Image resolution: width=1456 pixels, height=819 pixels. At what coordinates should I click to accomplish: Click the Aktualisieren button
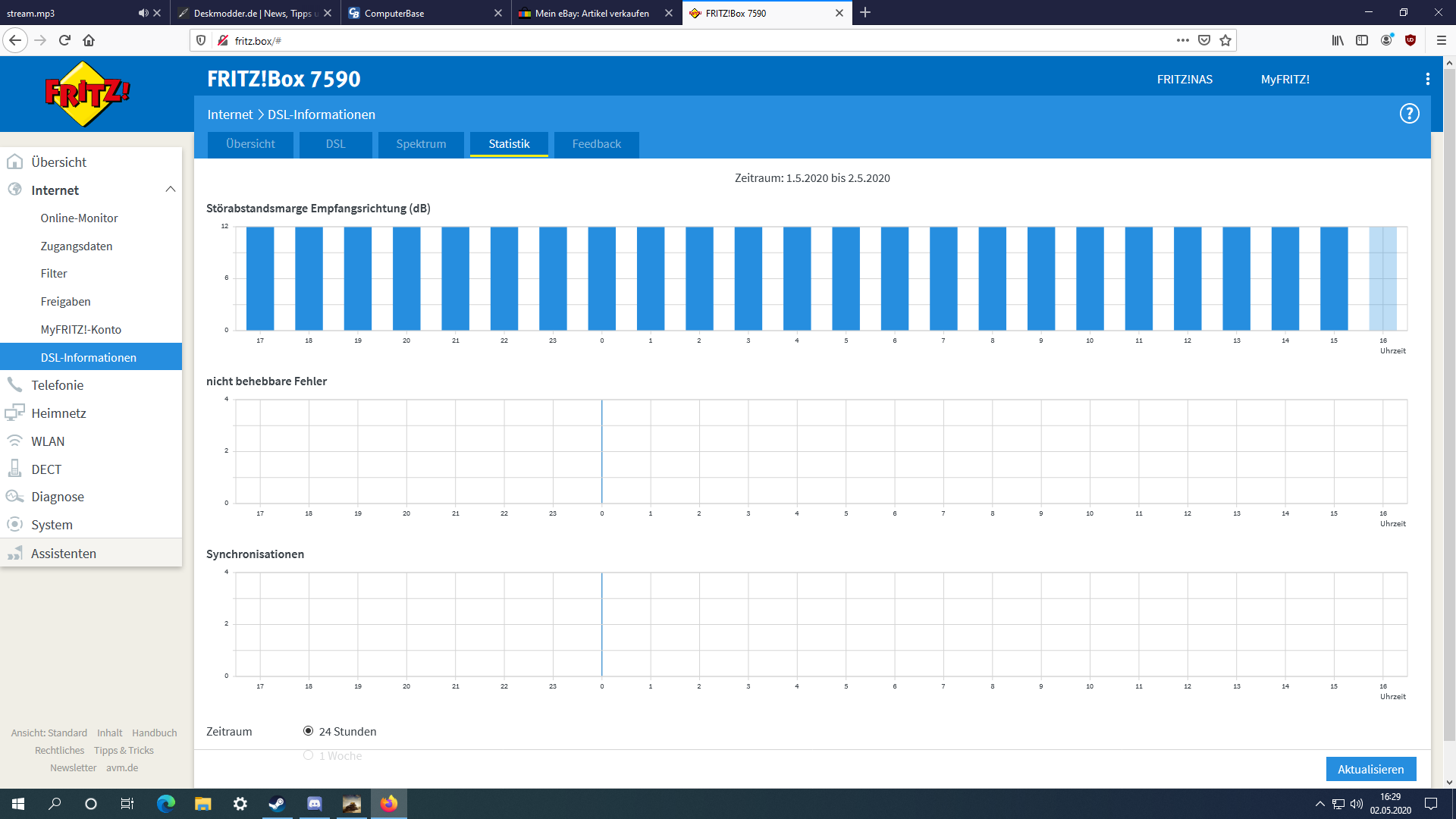pos(1370,769)
